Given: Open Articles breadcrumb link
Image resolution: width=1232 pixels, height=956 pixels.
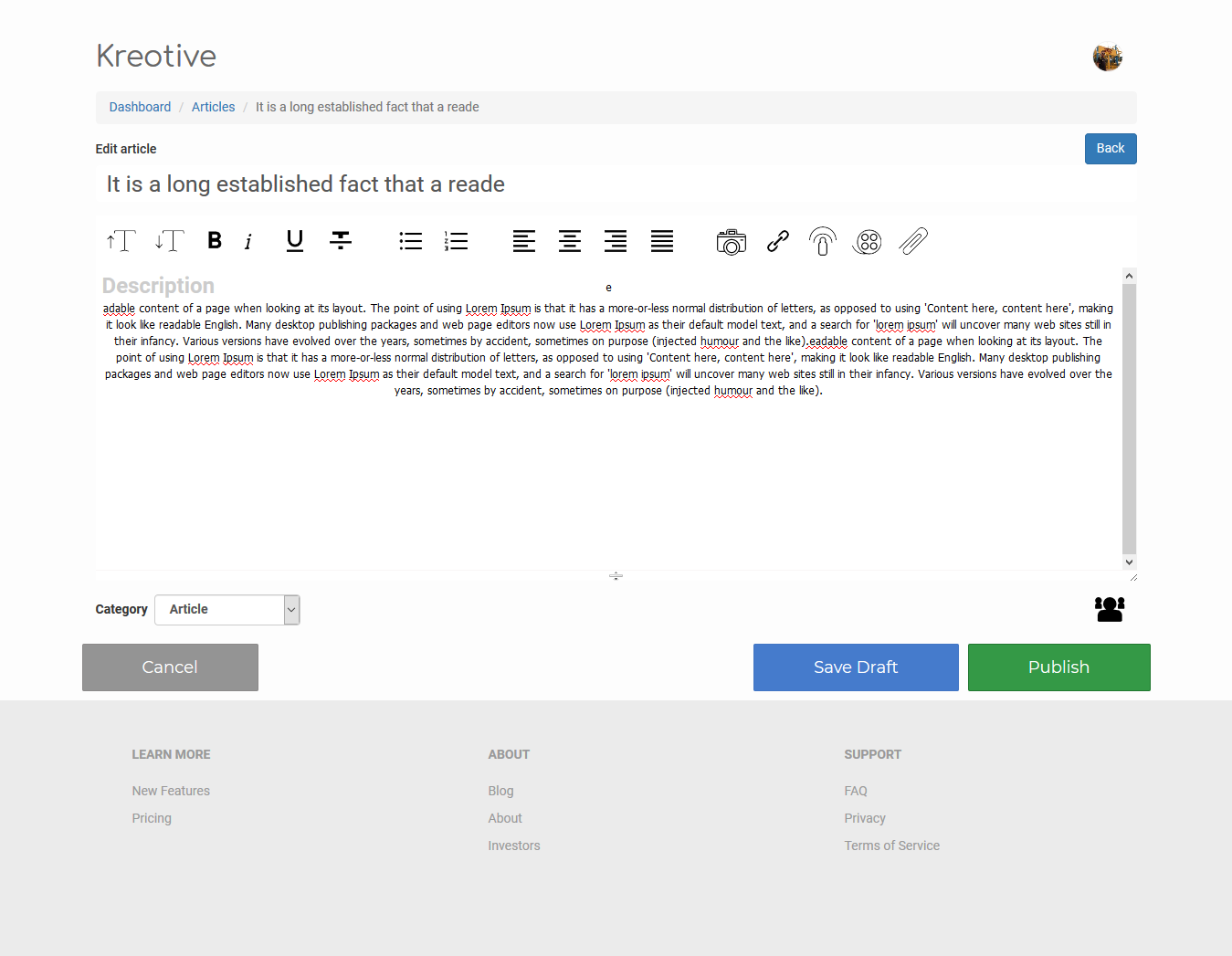Looking at the screenshot, I should (213, 107).
